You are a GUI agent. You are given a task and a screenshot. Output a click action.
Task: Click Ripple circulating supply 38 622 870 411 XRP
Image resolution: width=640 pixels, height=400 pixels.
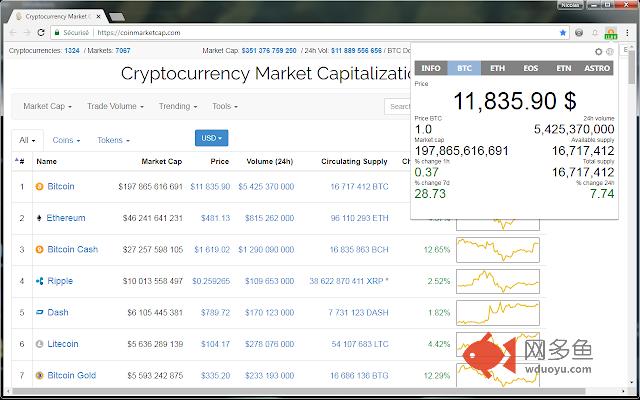point(349,281)
